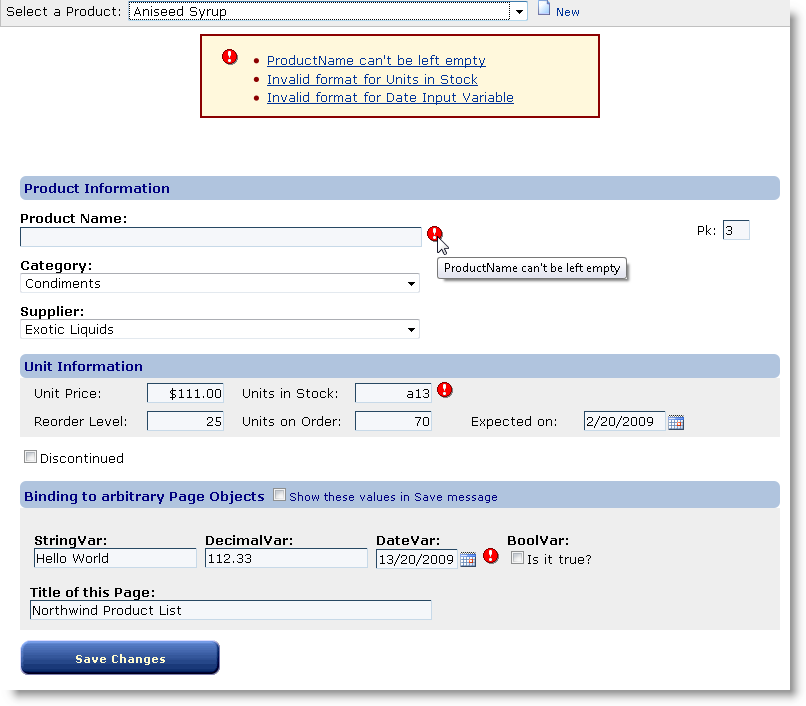Click the error icon next to Units in Stock
The width and height of the screenshot is (806, 706).
click(x=445, y=390)
